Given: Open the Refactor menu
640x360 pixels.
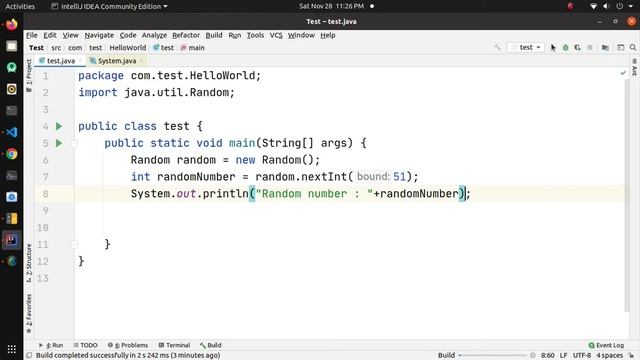Looking at the screenshot, I should [x=186, y=35].
